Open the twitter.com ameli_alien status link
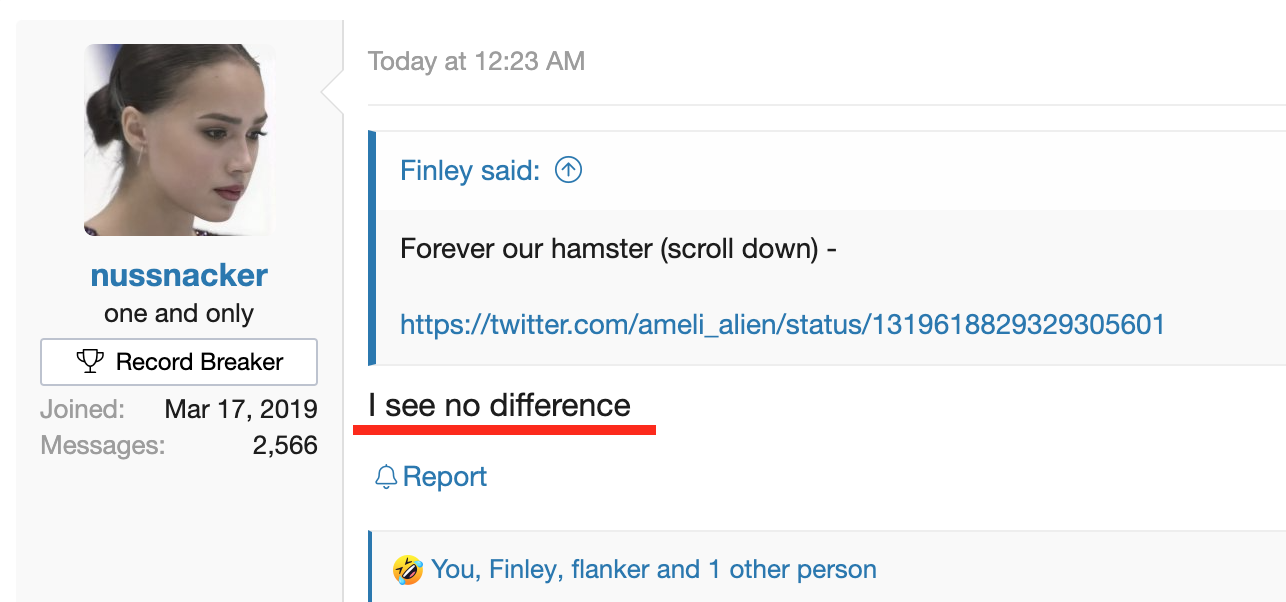This screenshot has height=602, width=1286. [782, 324]
